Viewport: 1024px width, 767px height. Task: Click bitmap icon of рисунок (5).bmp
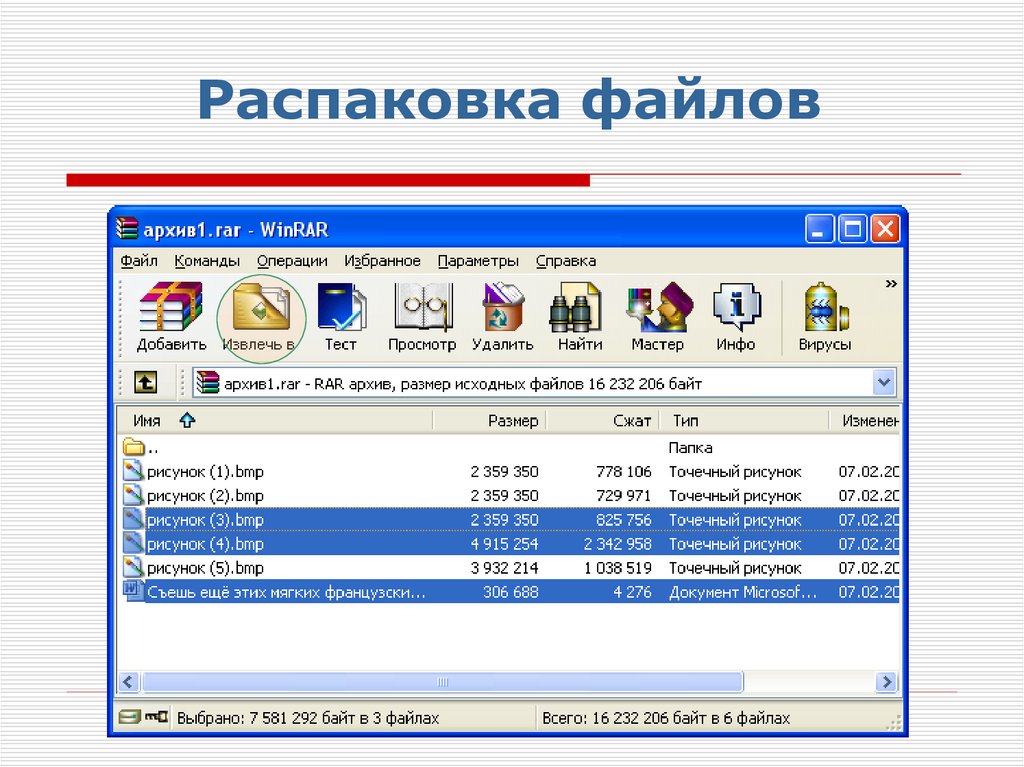(x=133, y=567)
